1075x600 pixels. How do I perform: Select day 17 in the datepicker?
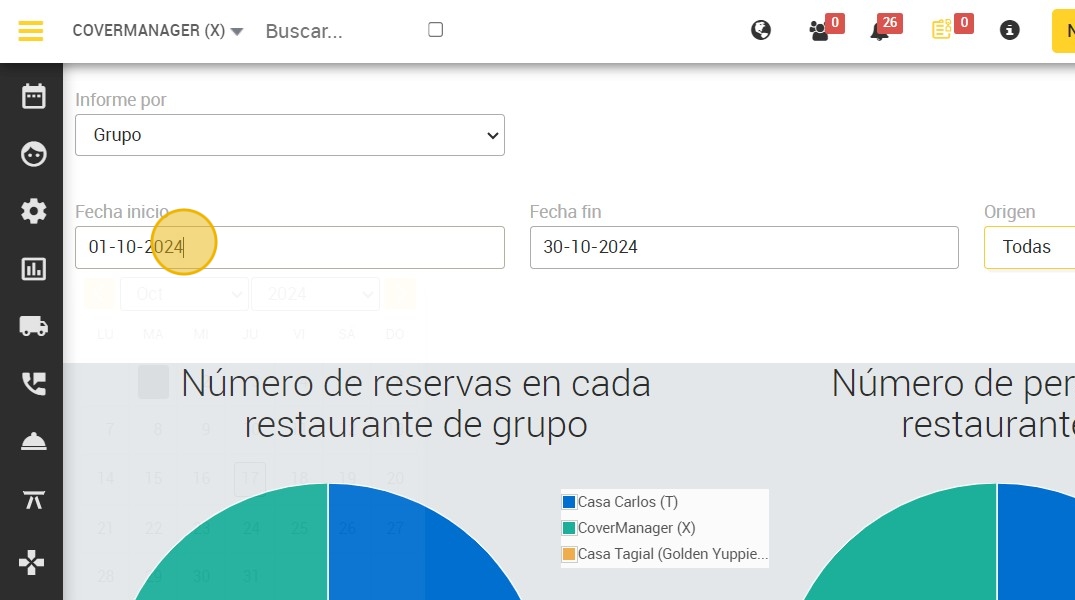point(250,478)
